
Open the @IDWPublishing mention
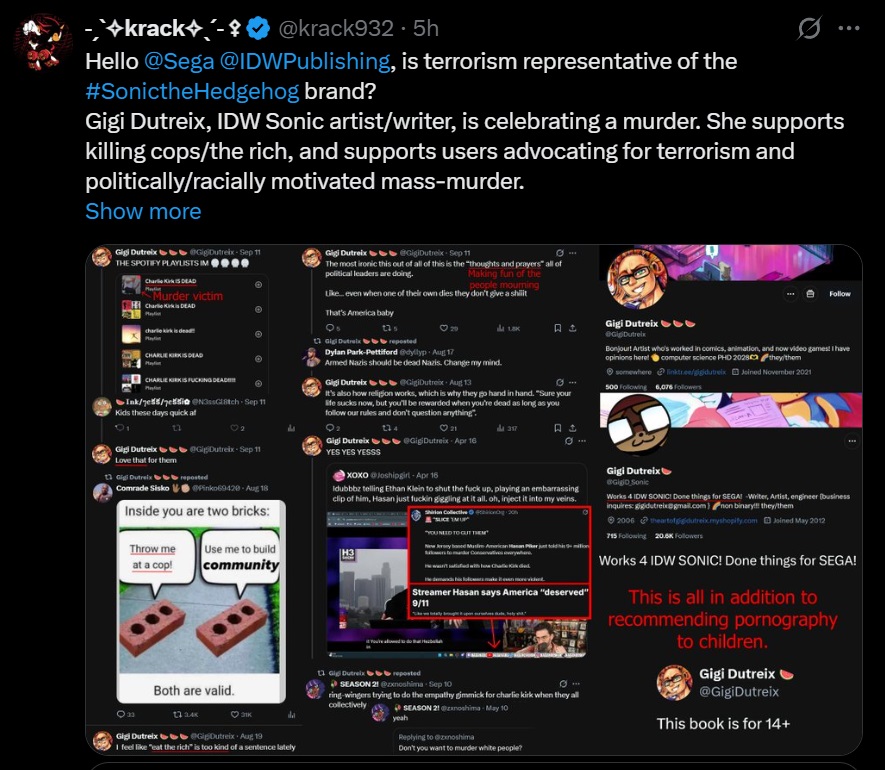pos(305,61)
